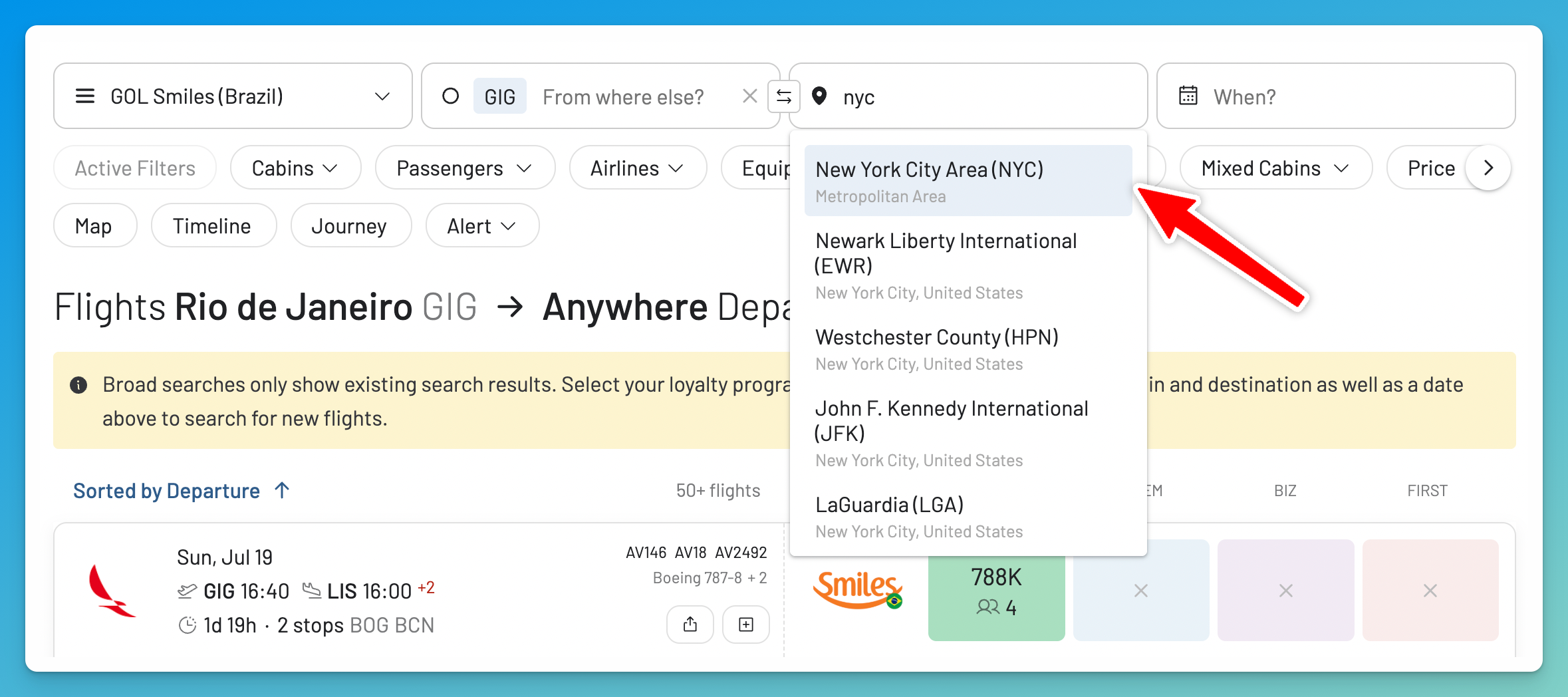Choose John F. Kennedy International (JFK) suggestion
The width and height of the screenshot is (1568, 697).
pos(968,433)
